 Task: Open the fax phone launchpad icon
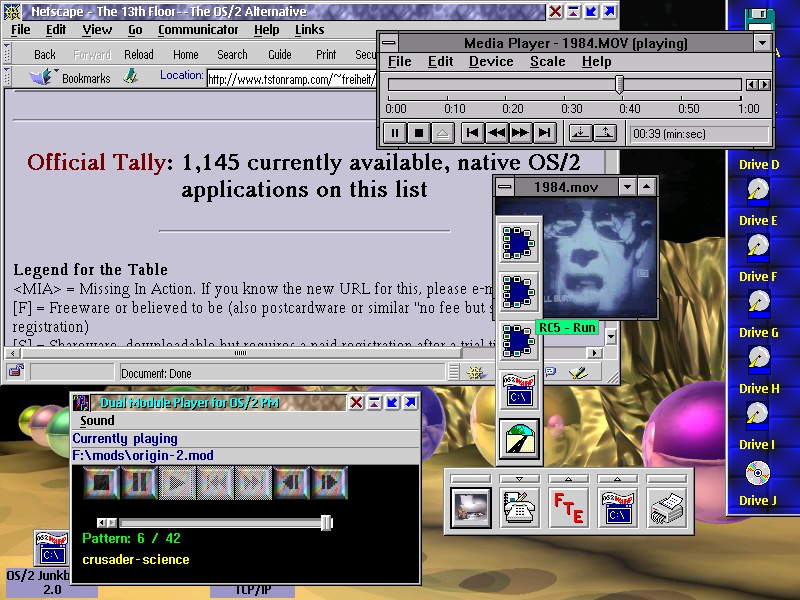(x=519, y=508)
